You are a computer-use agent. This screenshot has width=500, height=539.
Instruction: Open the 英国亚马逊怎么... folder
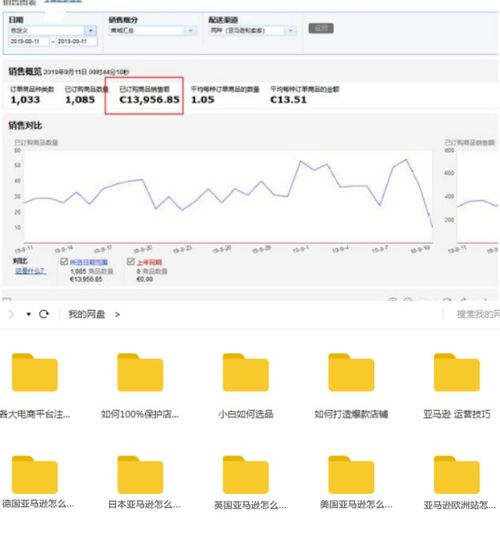click(246, 475)
